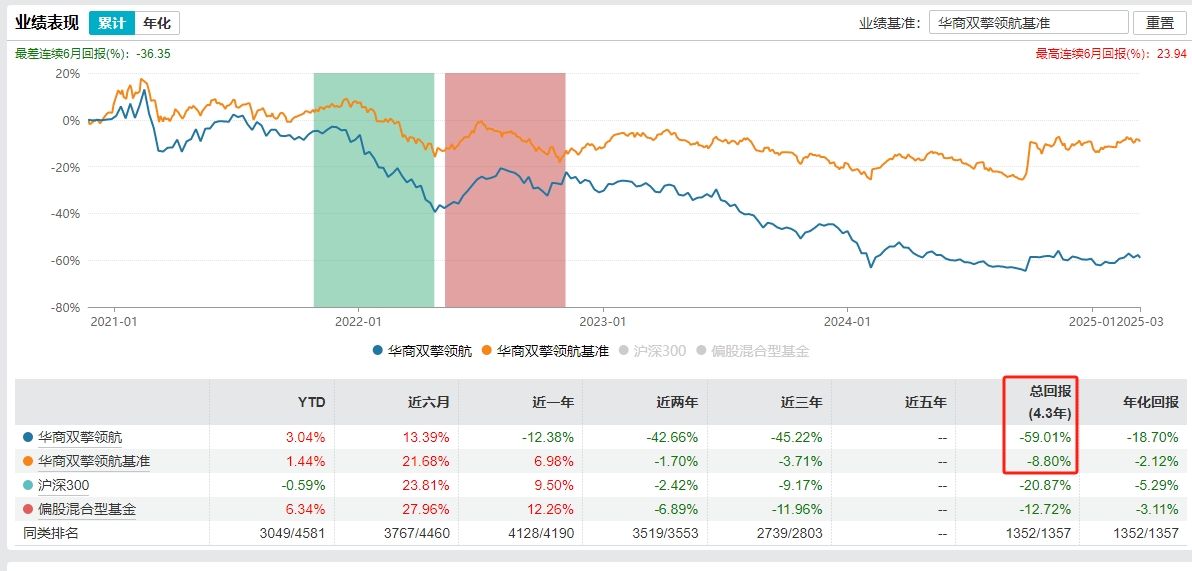Open 华商双擎领航 link in table
Screen dimensions: 1192x571
click(x=80, y=437)
